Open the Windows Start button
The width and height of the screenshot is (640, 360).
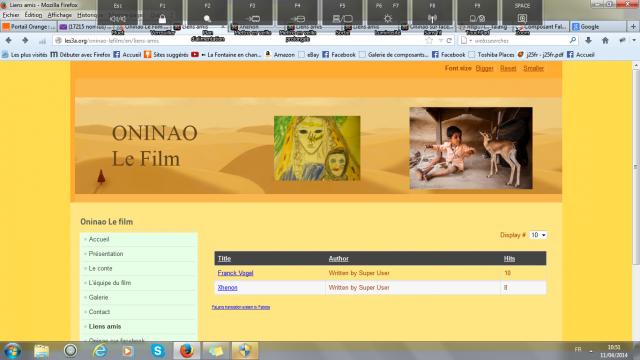coord(12,351)
